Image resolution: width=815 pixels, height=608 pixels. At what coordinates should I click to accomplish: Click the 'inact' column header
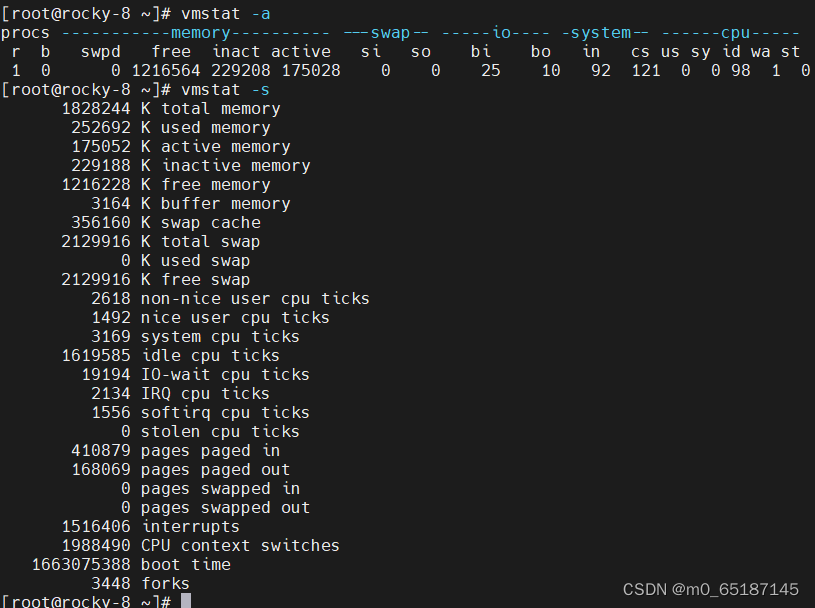coord(236,51)
